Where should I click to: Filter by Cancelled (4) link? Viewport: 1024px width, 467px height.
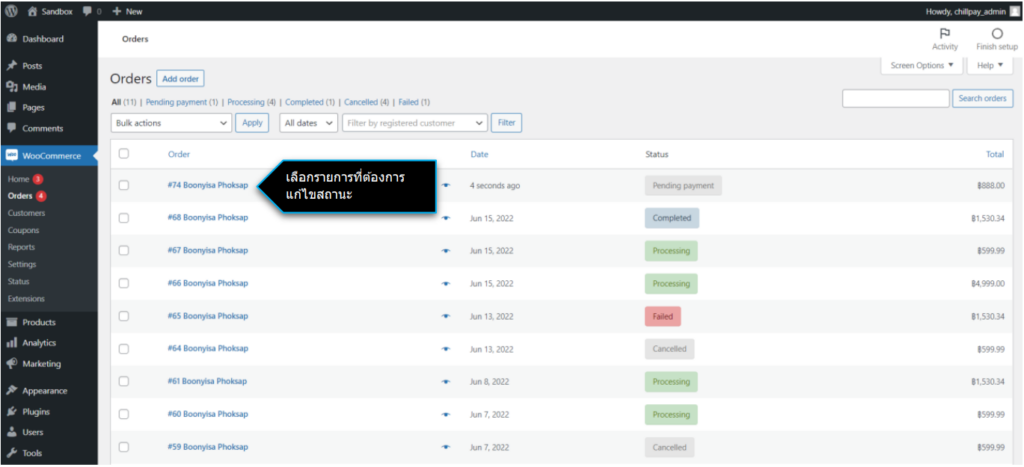click(366, 103)
